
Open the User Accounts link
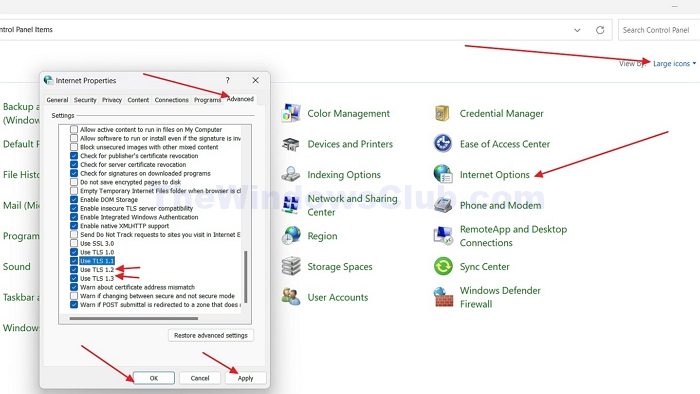tap(338, 297)
